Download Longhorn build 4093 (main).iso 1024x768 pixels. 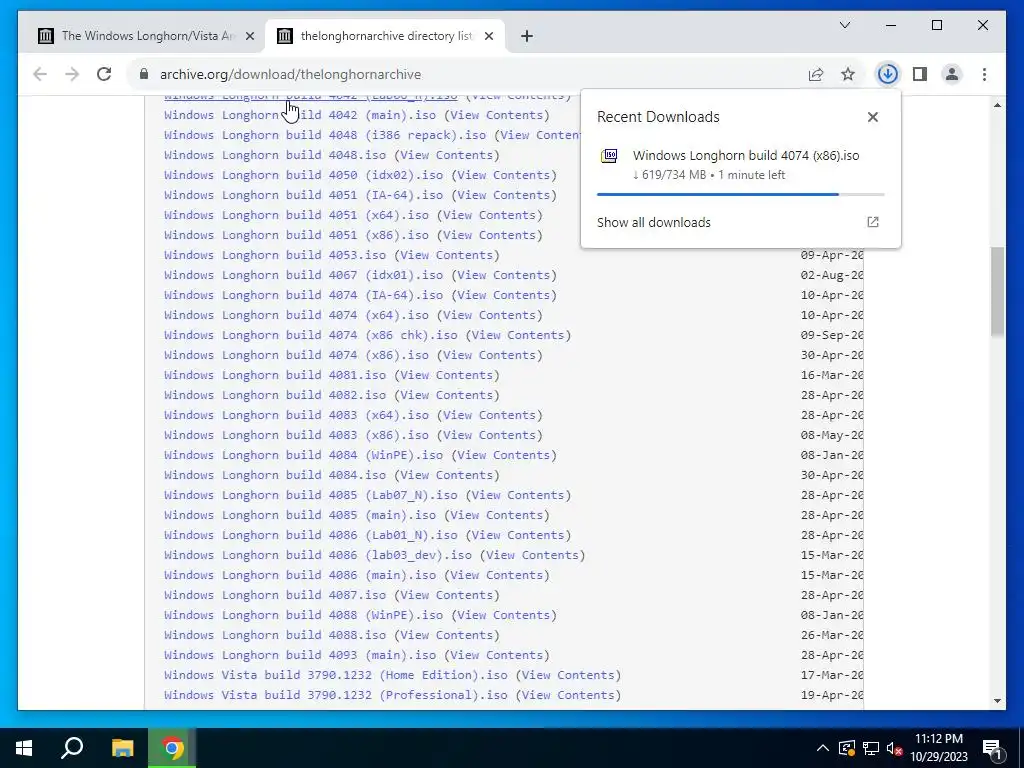[300, 655]
